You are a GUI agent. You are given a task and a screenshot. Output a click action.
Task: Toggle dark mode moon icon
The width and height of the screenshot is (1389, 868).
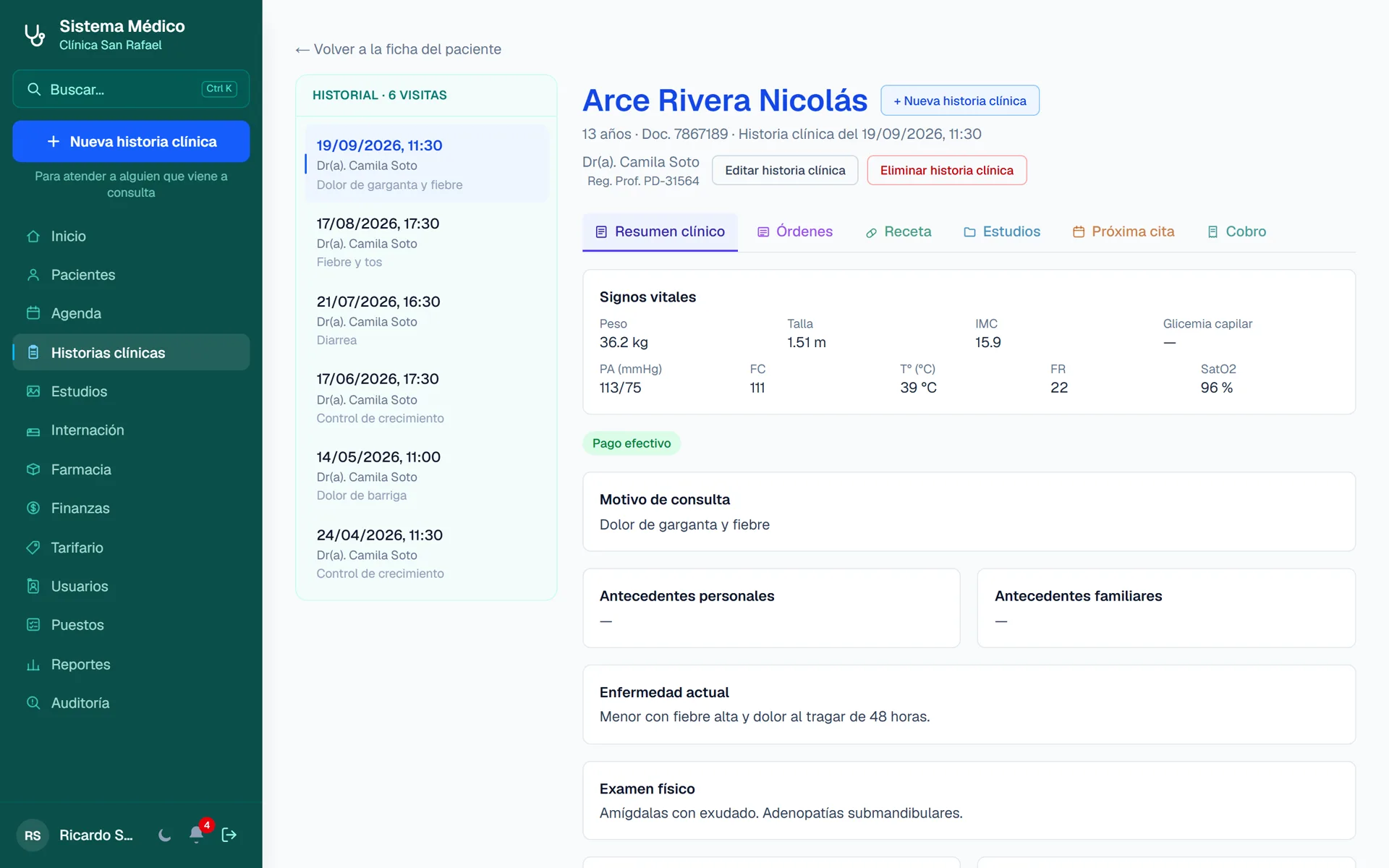(165, 835)
